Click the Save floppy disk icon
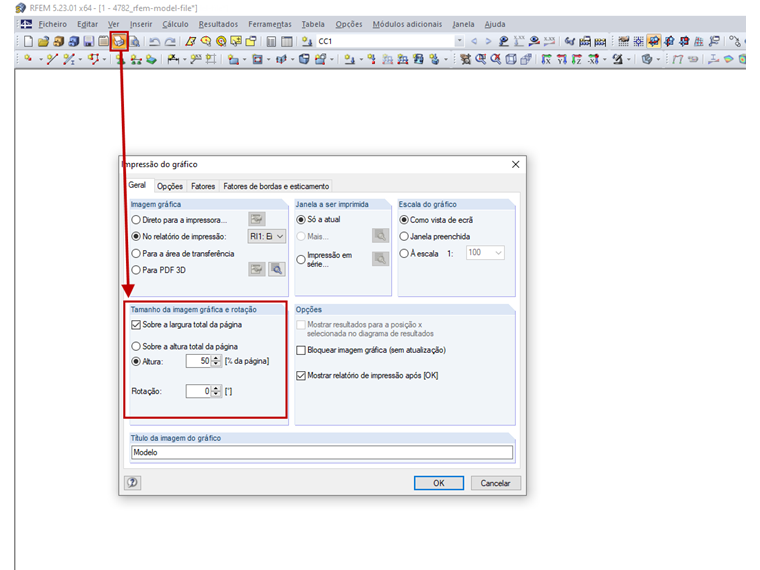Screen dimensions: 760x570 (x=88, y=41)
